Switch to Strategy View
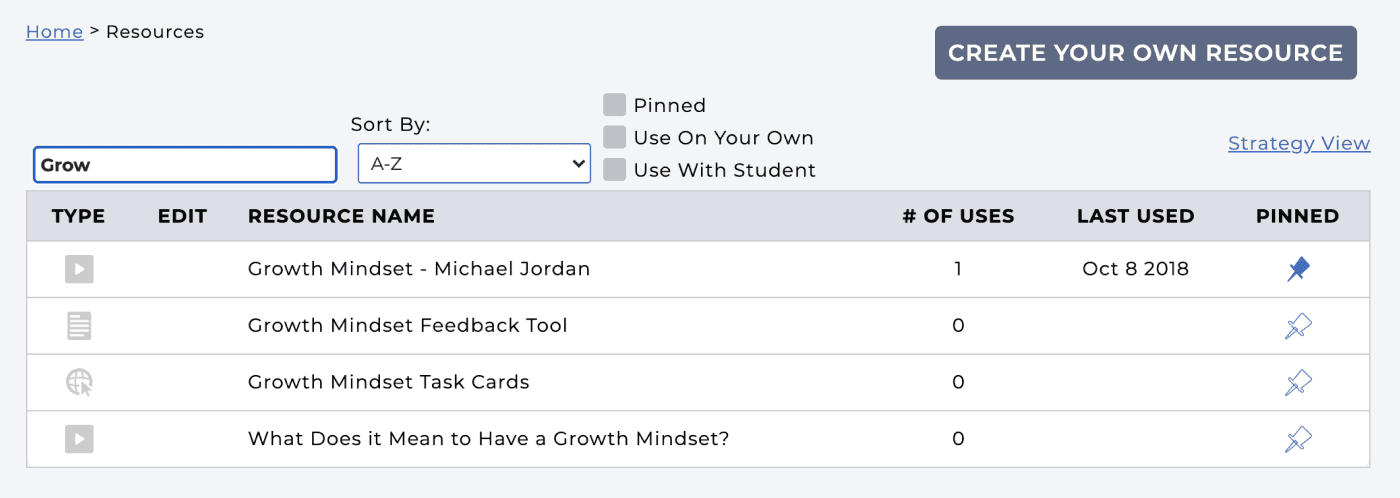 click(1298, 144)
